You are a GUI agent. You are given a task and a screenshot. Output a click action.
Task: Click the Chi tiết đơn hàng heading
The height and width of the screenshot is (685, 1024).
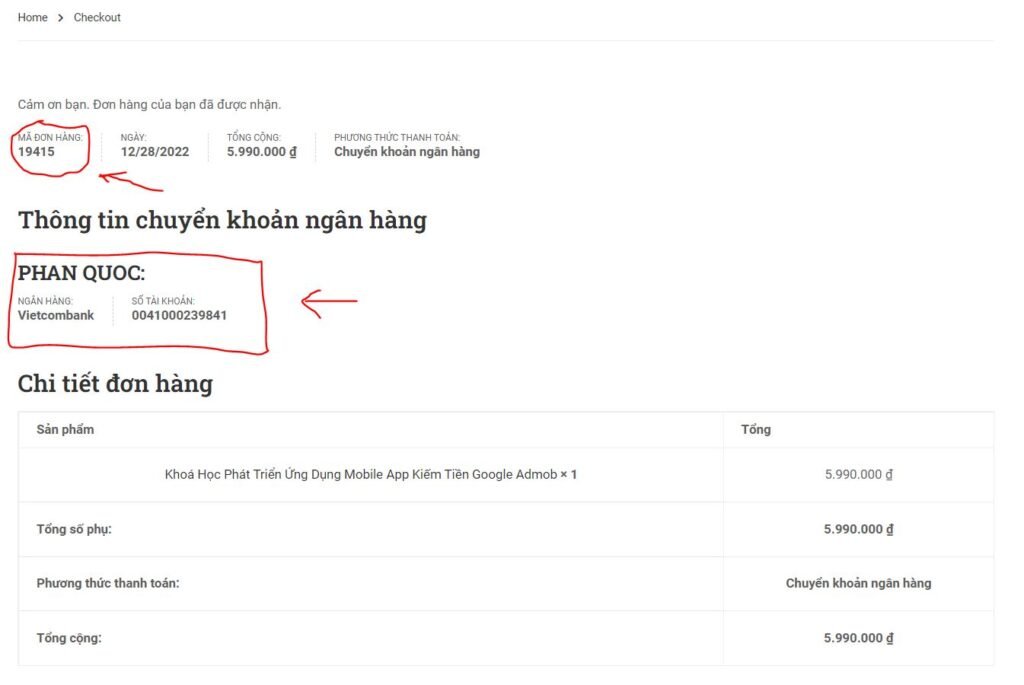click(115, 383)
